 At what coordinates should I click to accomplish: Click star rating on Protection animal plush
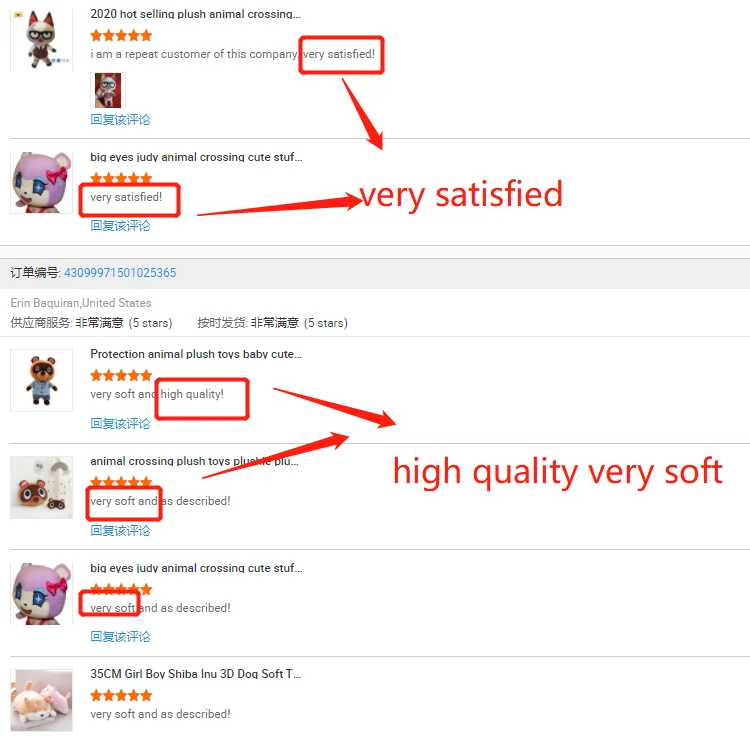(121, 375)
